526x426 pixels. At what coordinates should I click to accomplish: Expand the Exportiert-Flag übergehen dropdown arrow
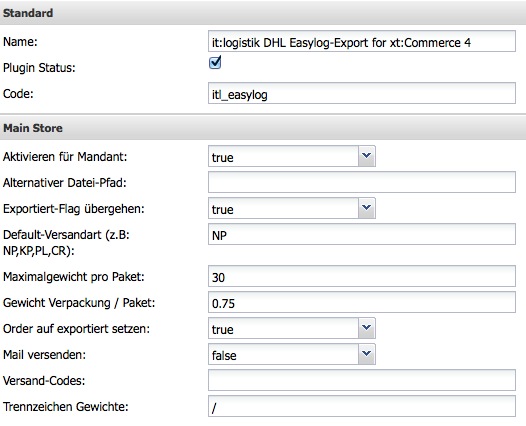[366, 208]
